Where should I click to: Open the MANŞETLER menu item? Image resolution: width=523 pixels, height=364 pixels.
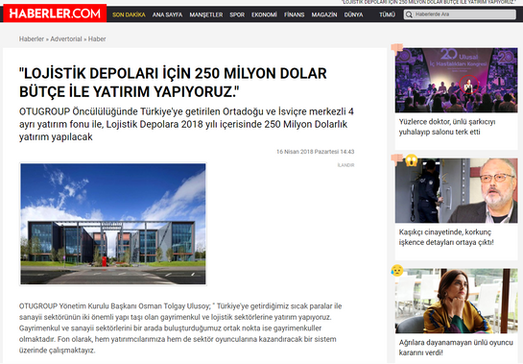(x=206, y=15)
